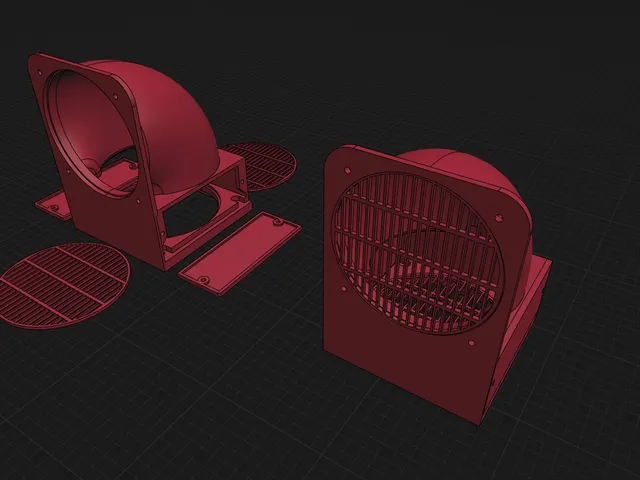This screenshot has width=640, height=480.
Task: Select the flat rectangular cover plate
Action: [240, 253]
